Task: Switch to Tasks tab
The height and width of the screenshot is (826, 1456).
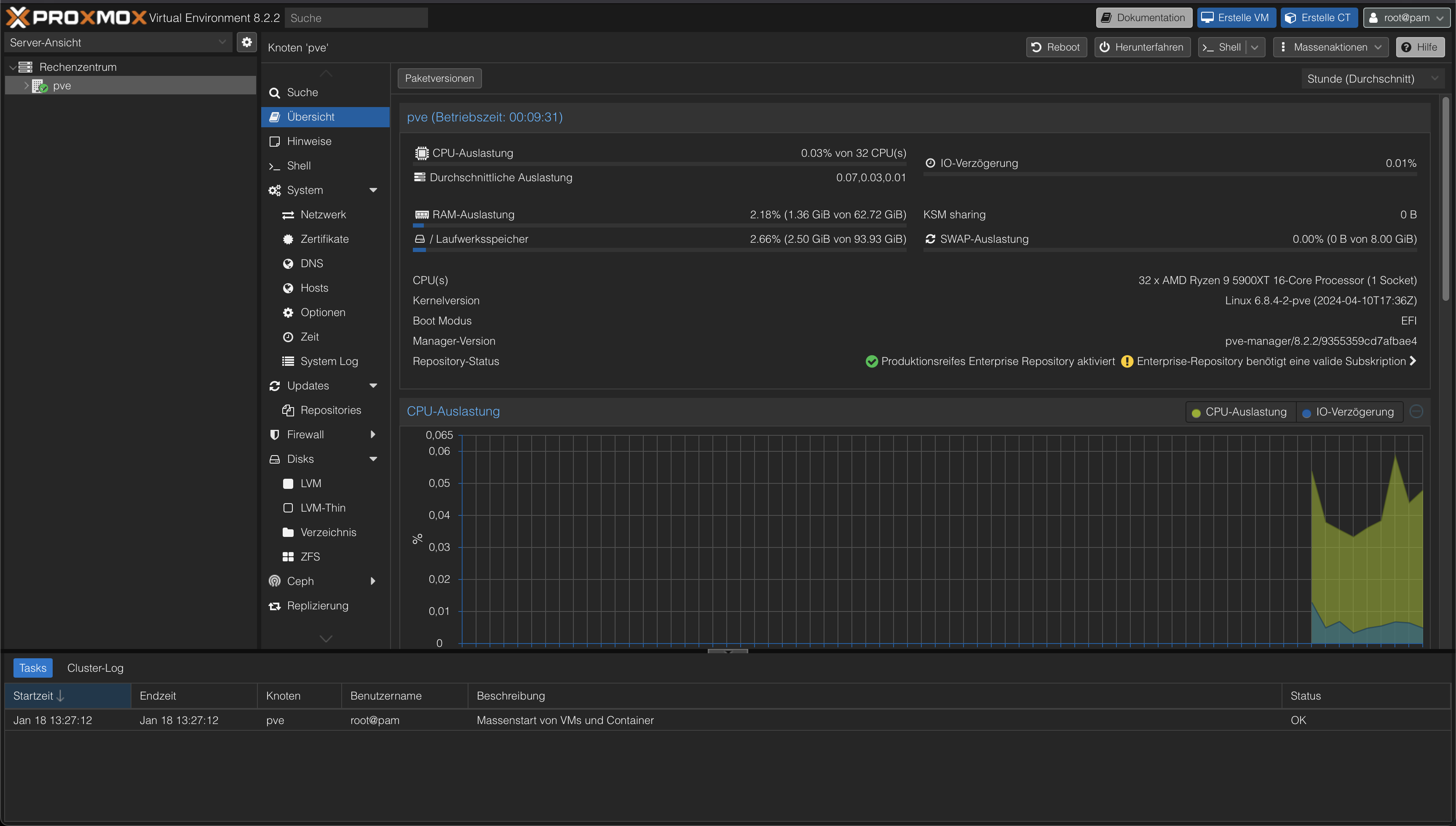Action: click(x=33, y=668)
